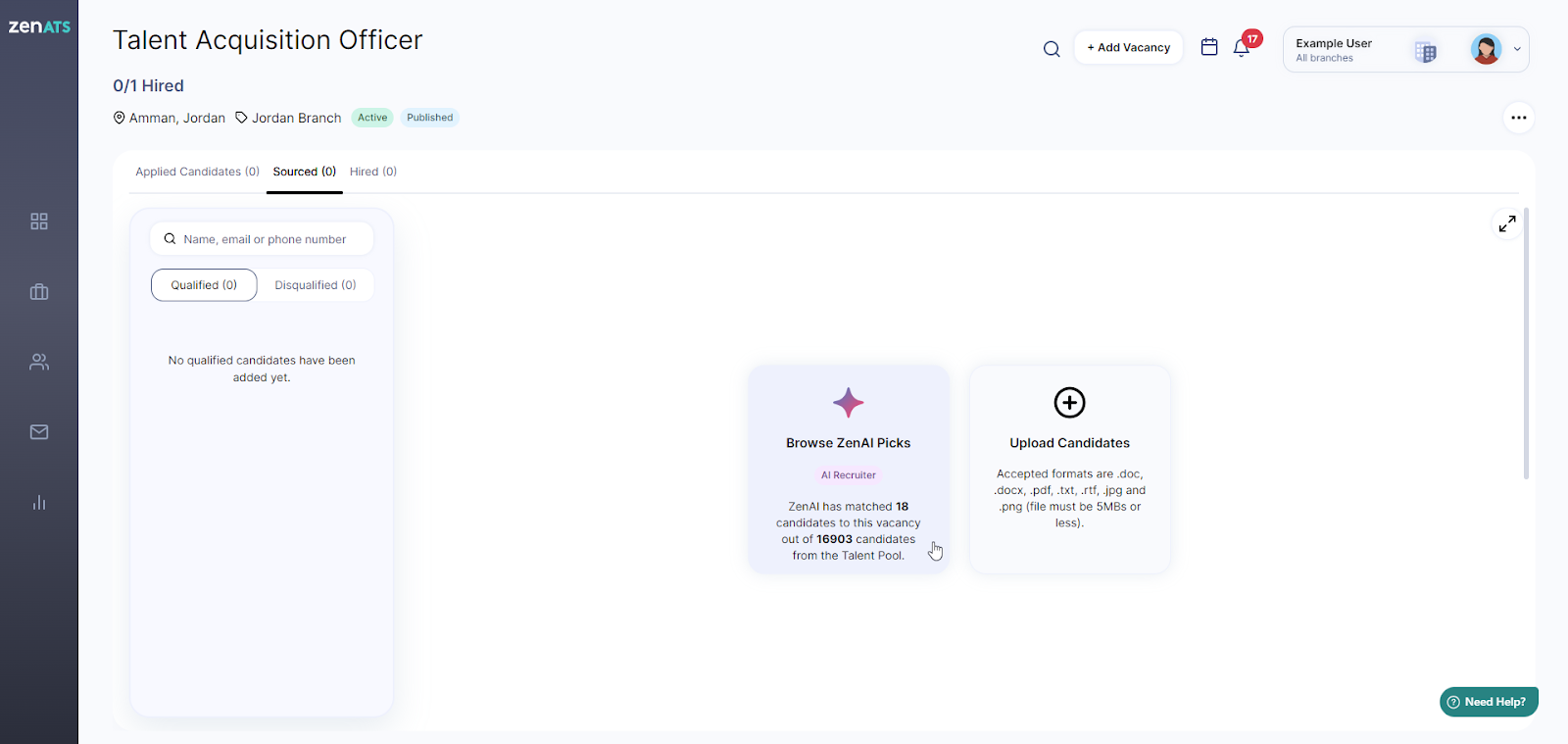Click the branches building icon
The width and height of the screenshot is (1568, 744).
click(x=1426, y=52)
